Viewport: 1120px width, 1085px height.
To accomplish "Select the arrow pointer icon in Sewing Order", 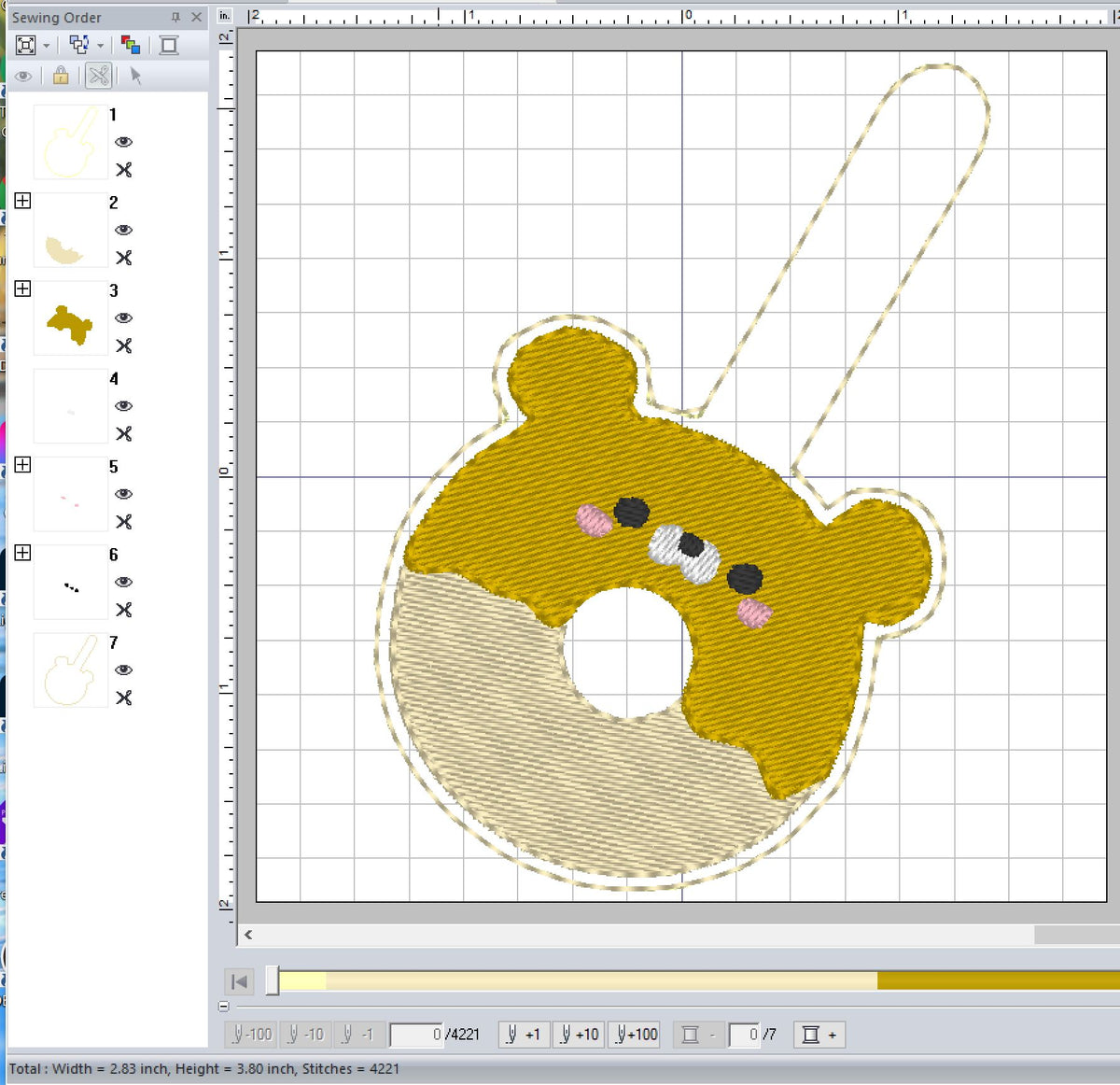I will pos(135,77).
